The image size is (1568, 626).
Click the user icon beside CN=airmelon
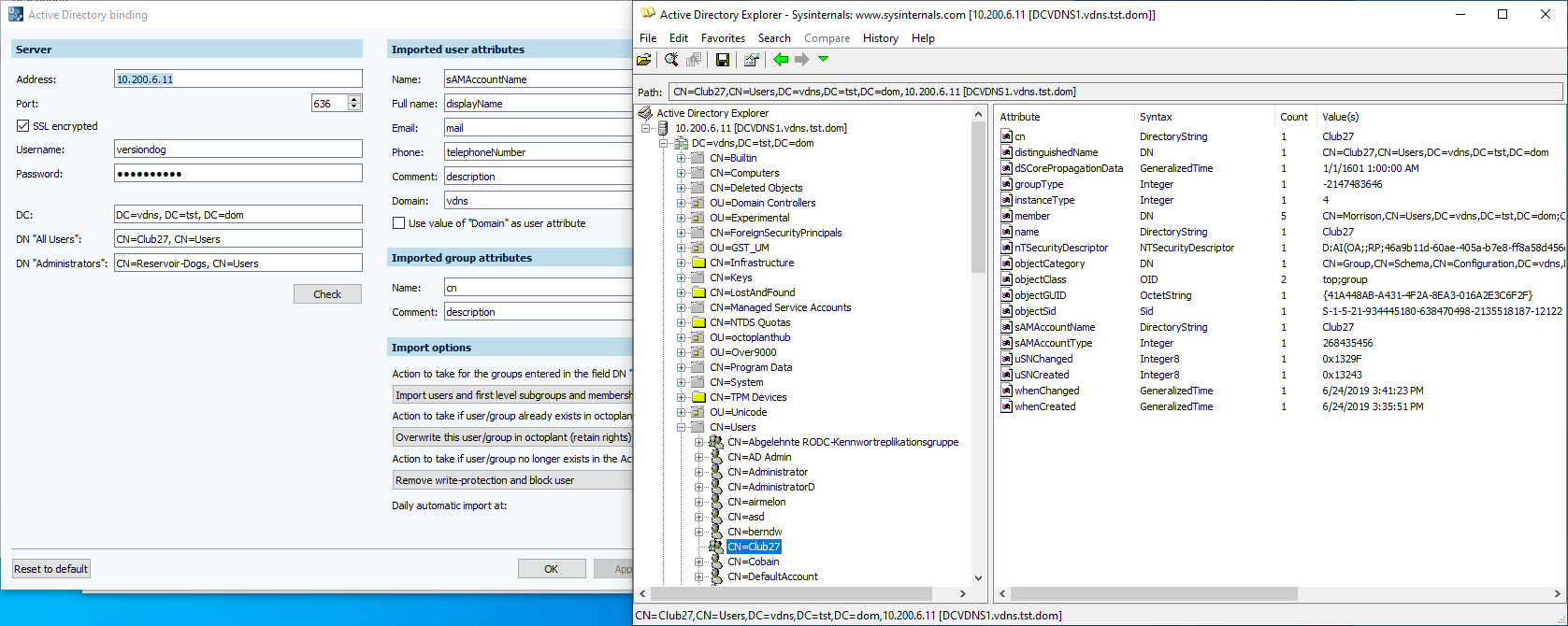(716, 502)
